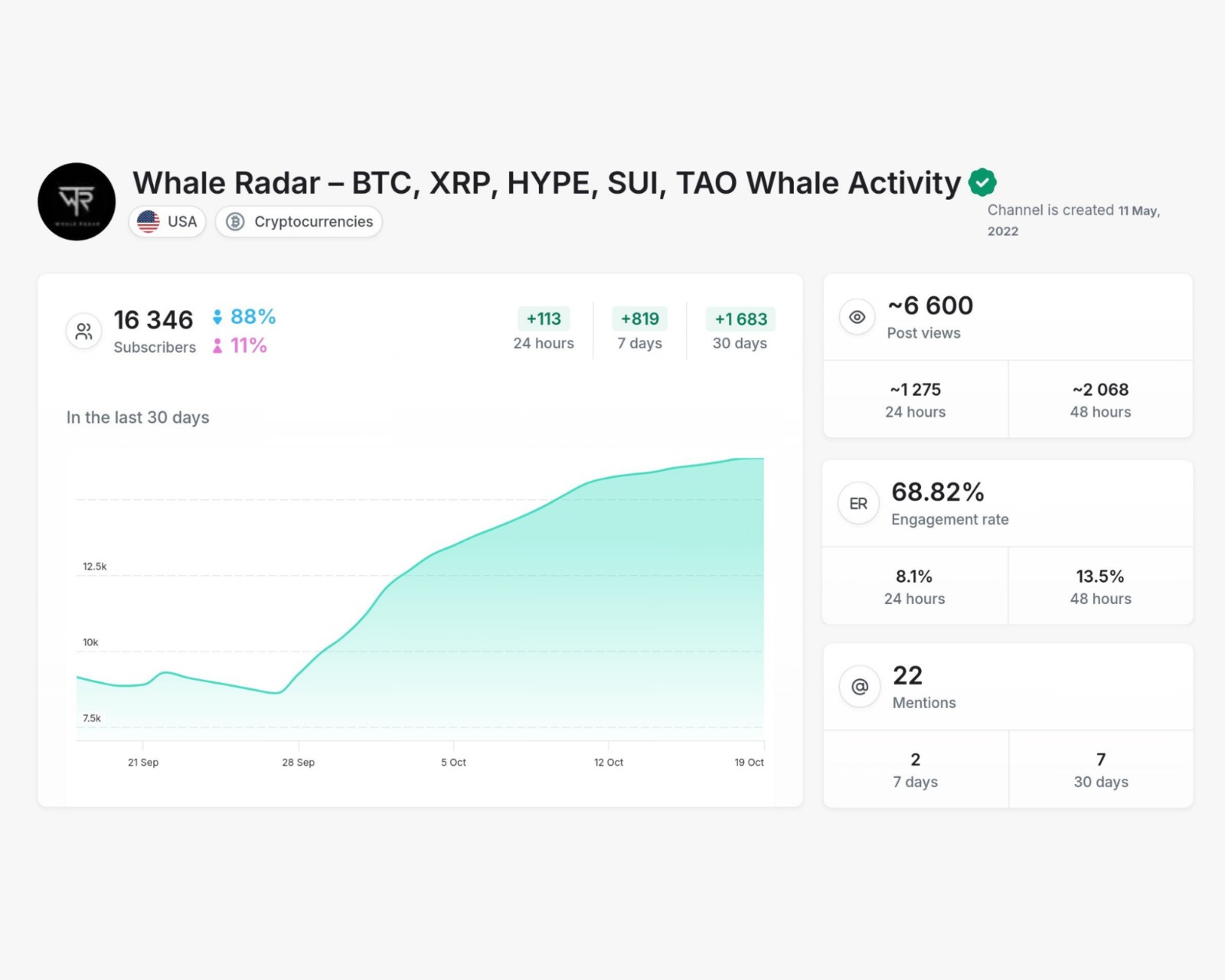The image size is (1225, 980).
Task: Click the 7.5k y-axis label
Action: pos(92,718)
